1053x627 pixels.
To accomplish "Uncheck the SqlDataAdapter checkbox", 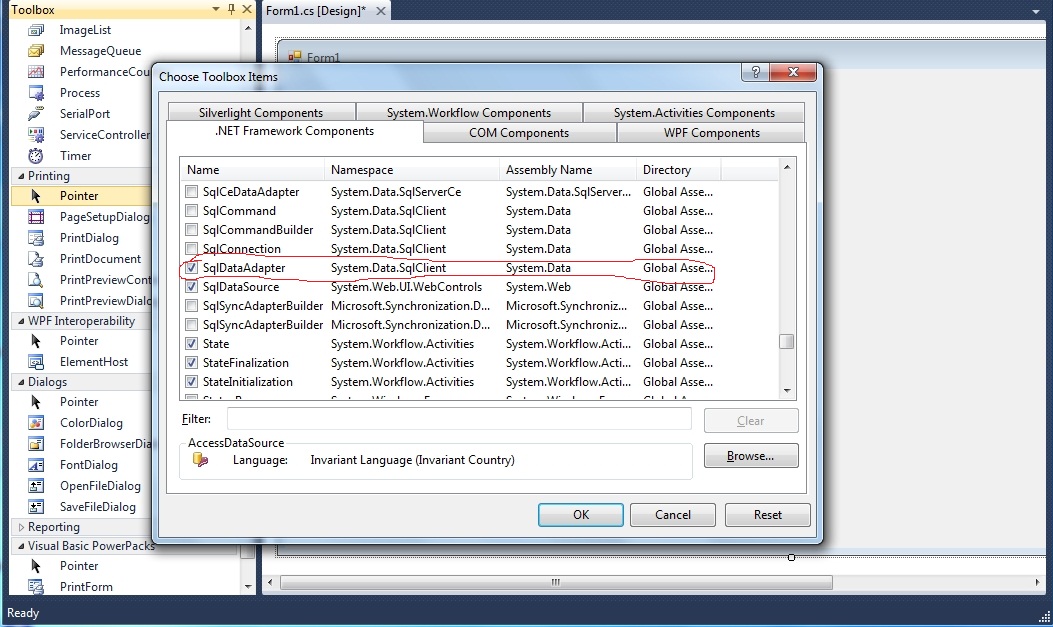I will tap(190, 268).
